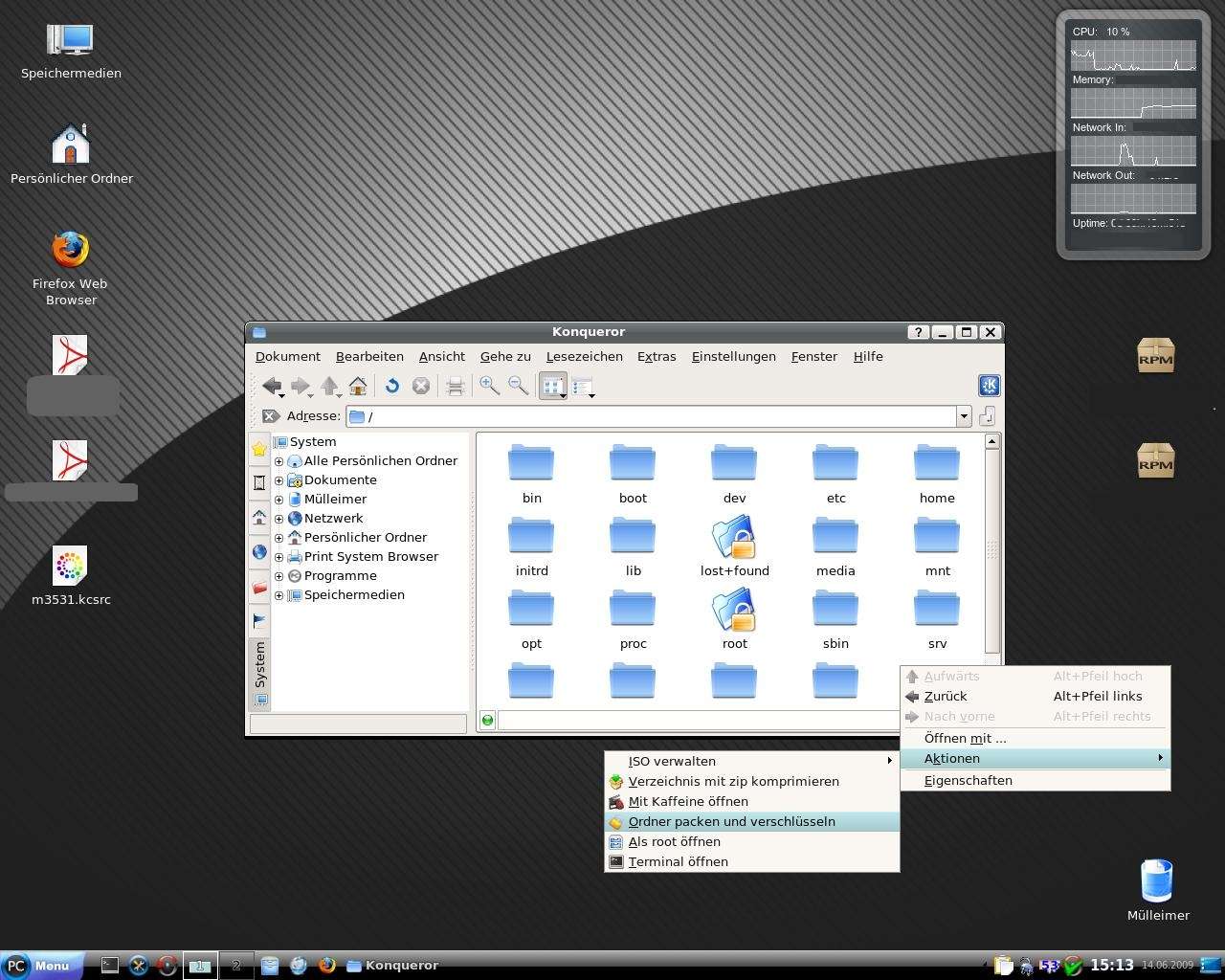
Task: Reload the current view in Konqueror
Action: (391, 386)
